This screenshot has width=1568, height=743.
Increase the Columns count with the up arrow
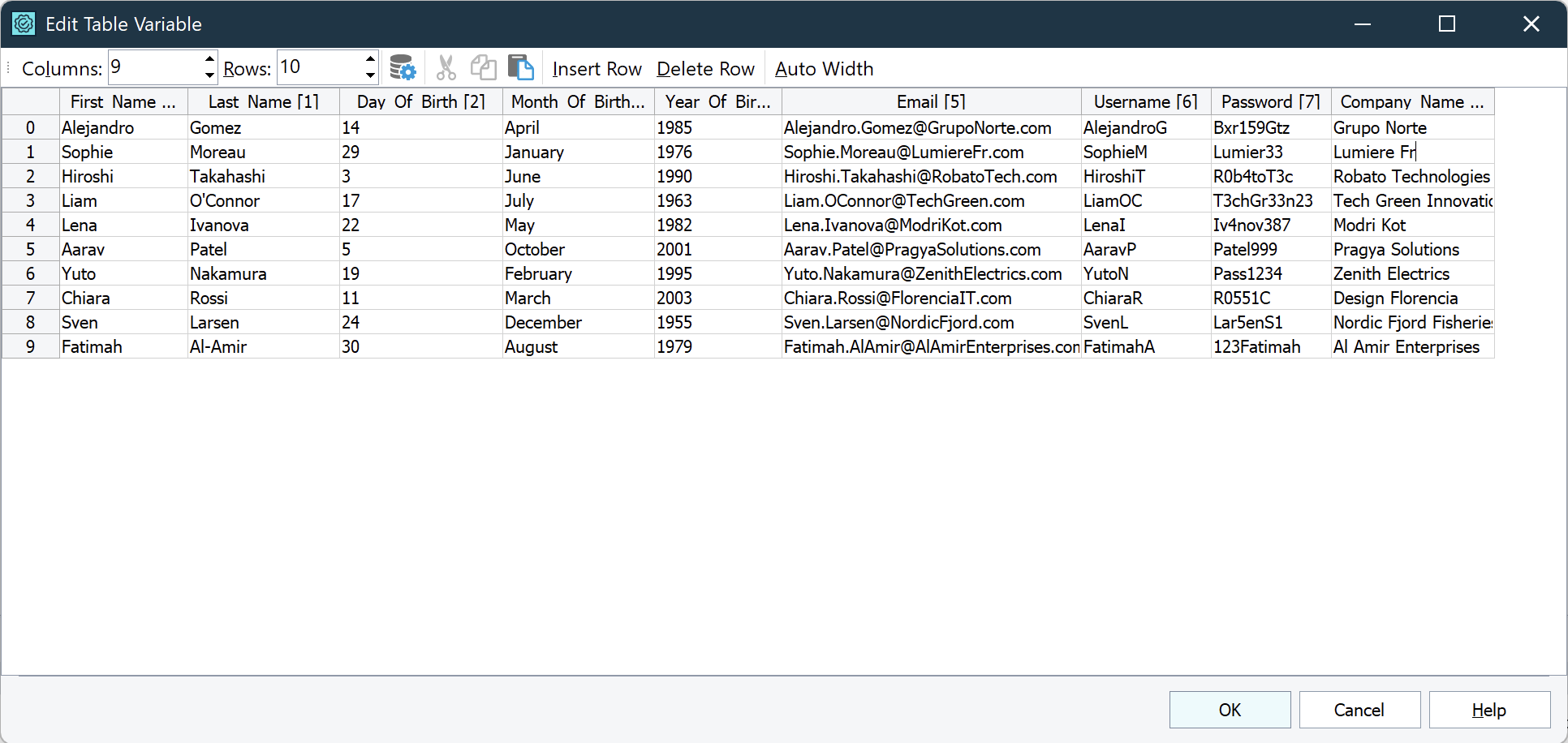[x=209, y=60]
